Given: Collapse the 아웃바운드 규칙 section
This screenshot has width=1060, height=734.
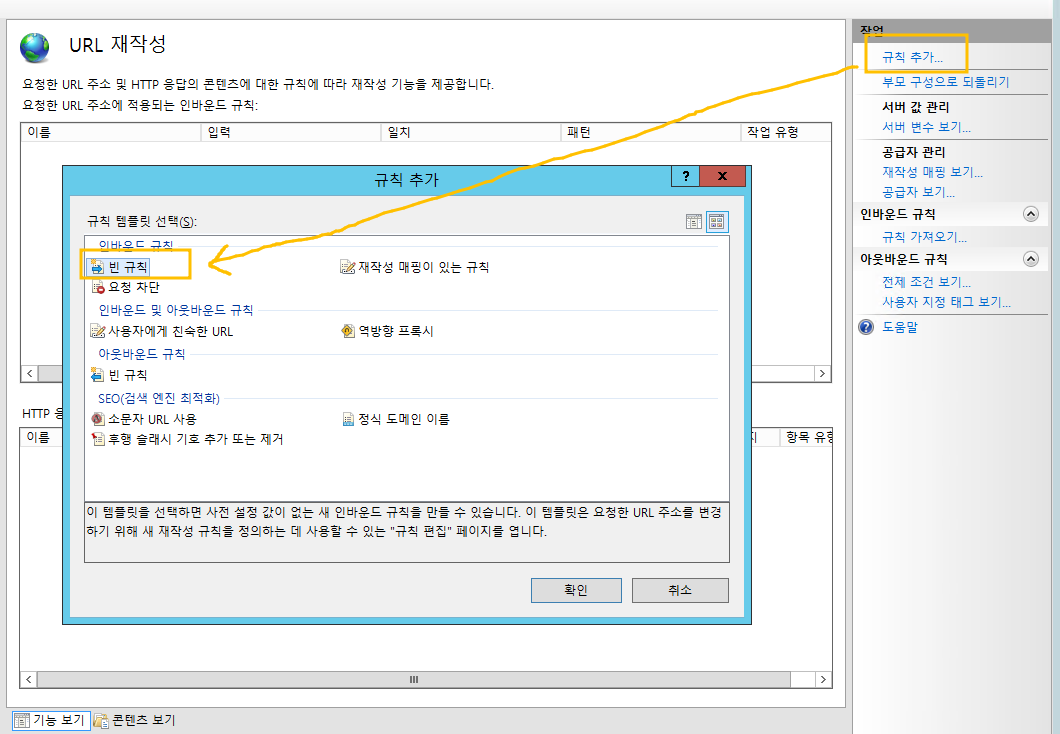Looking at the screenshot, I should [x=1031, y=258].
